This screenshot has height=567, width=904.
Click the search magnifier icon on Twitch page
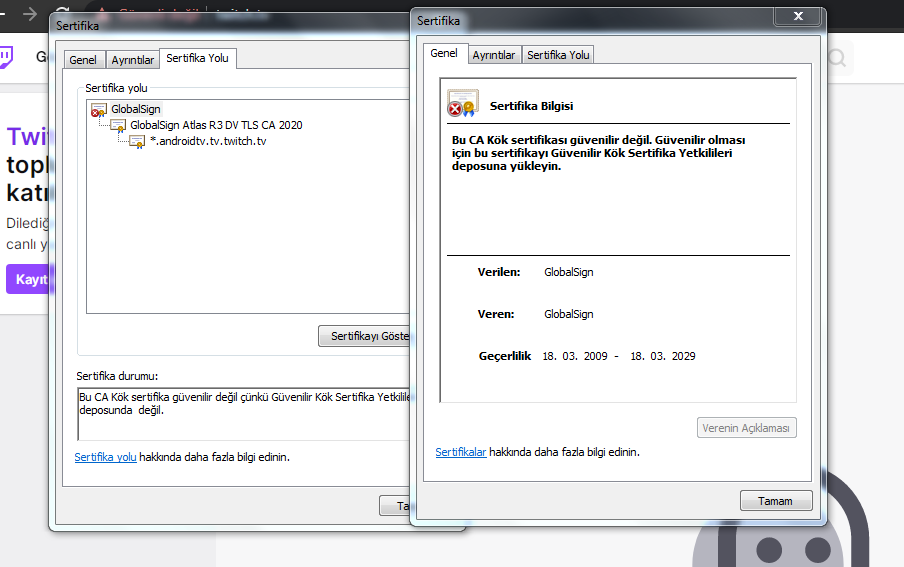tap(837, 58)
